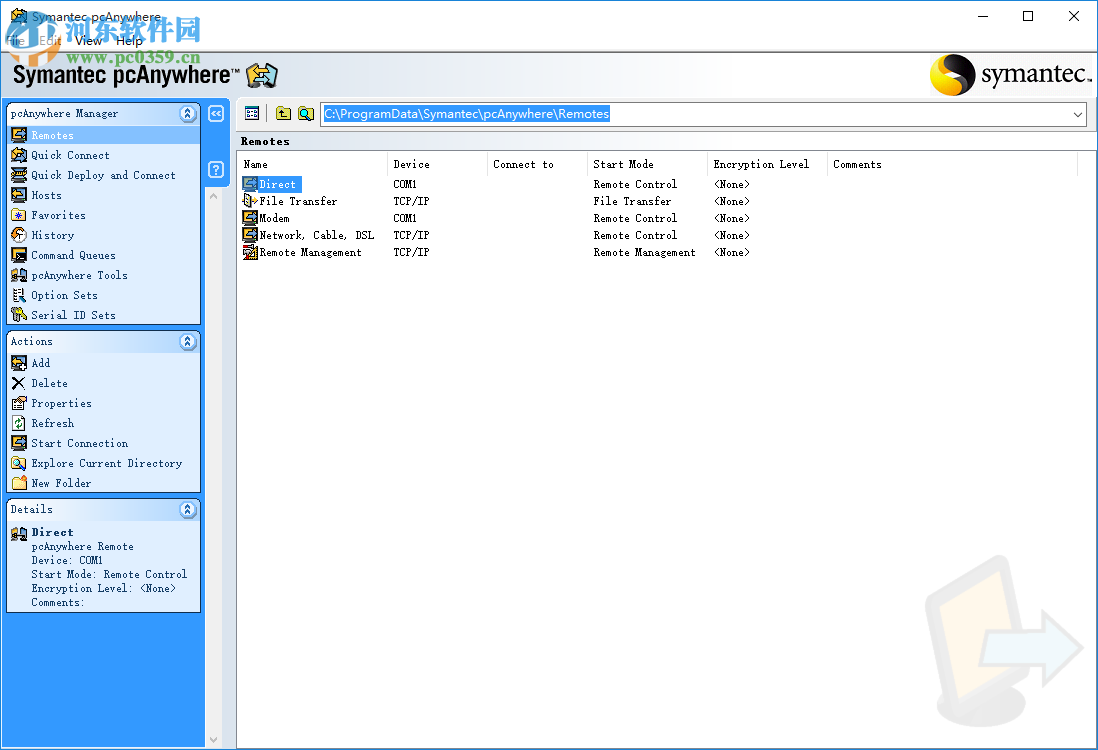Click the search magnifier icon on the toolbar

click(x=305, y=114)
